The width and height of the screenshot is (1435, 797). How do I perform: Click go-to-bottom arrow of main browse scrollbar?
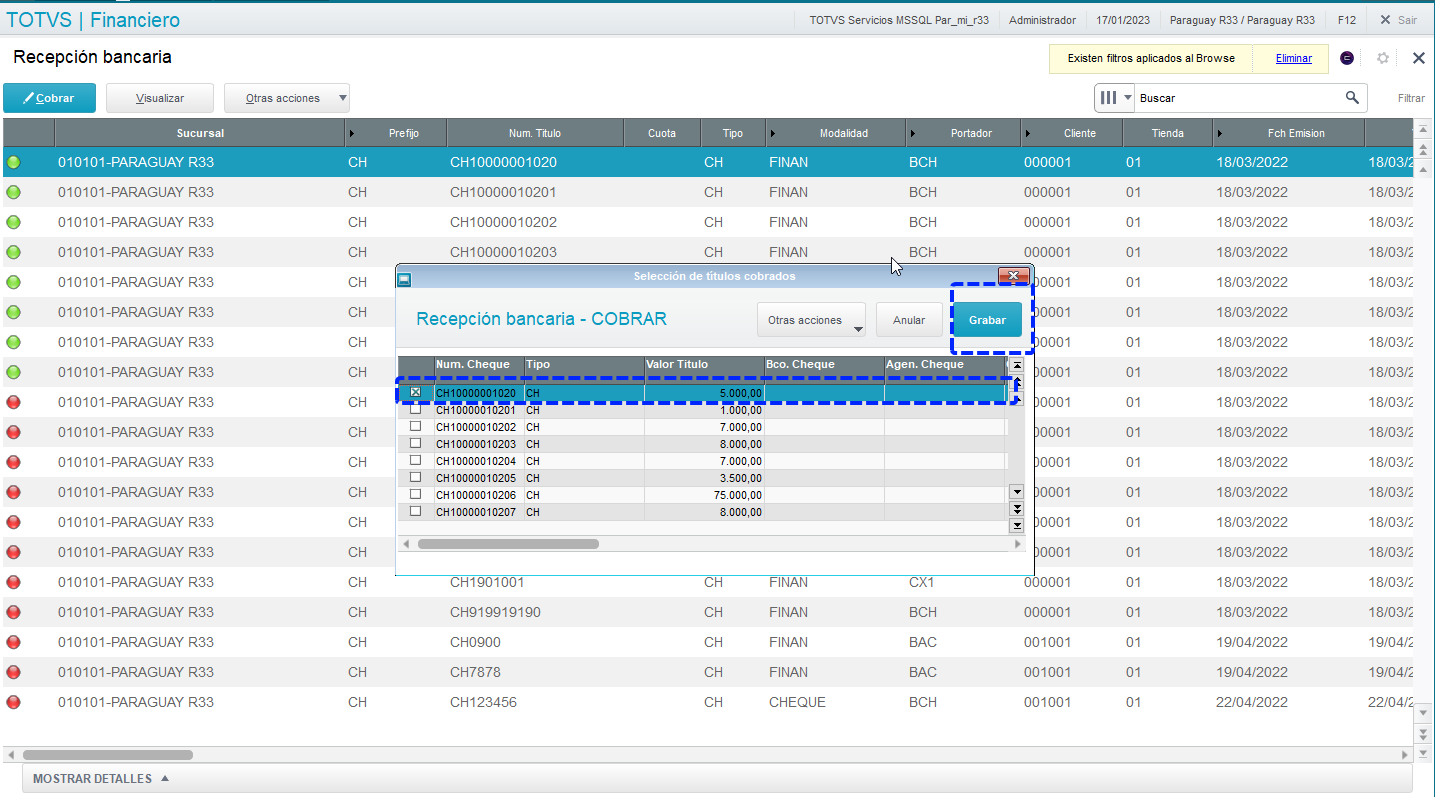[1424, 752]
